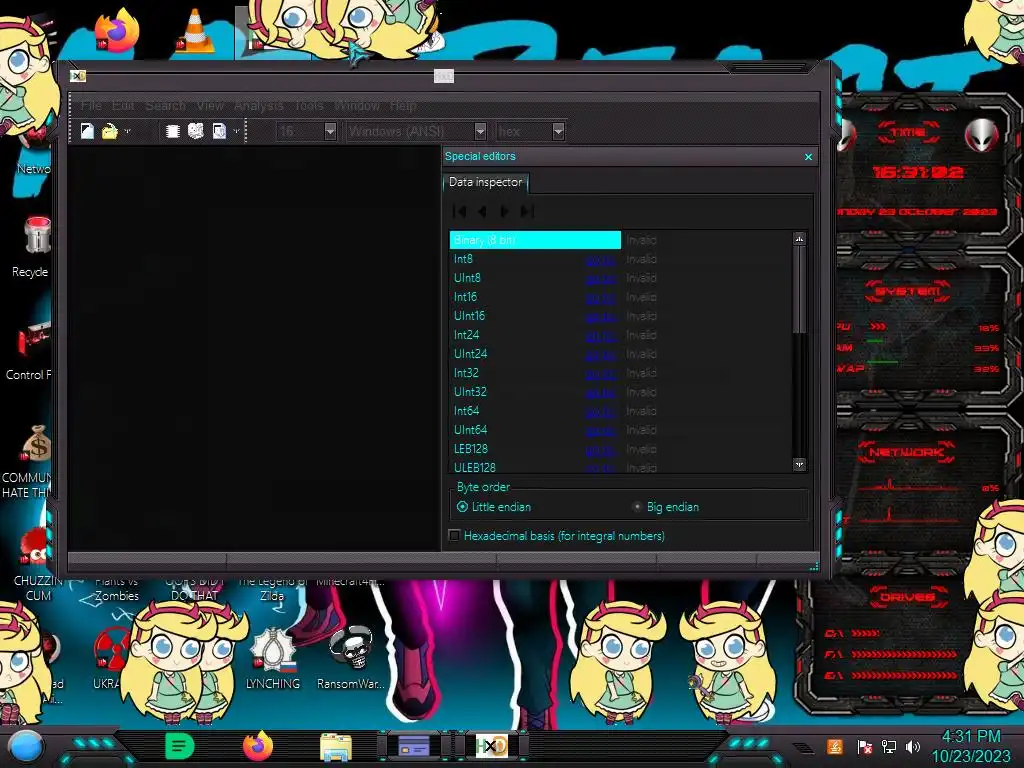Open the File menu

pyautogui.click(x=91, y=105)
